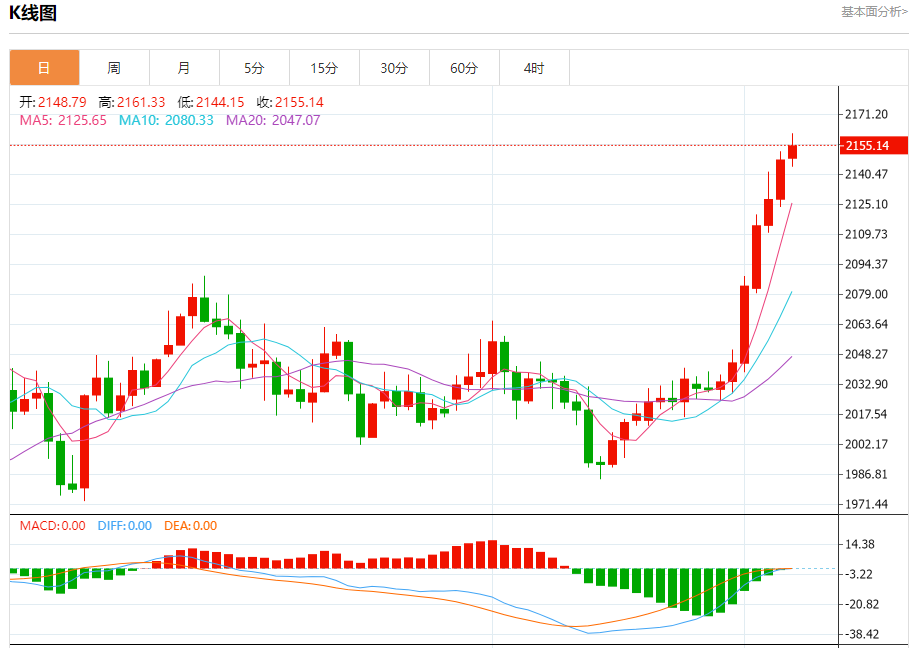Open the 5分 interval tab
917x648 pixels.
point(254,68)
